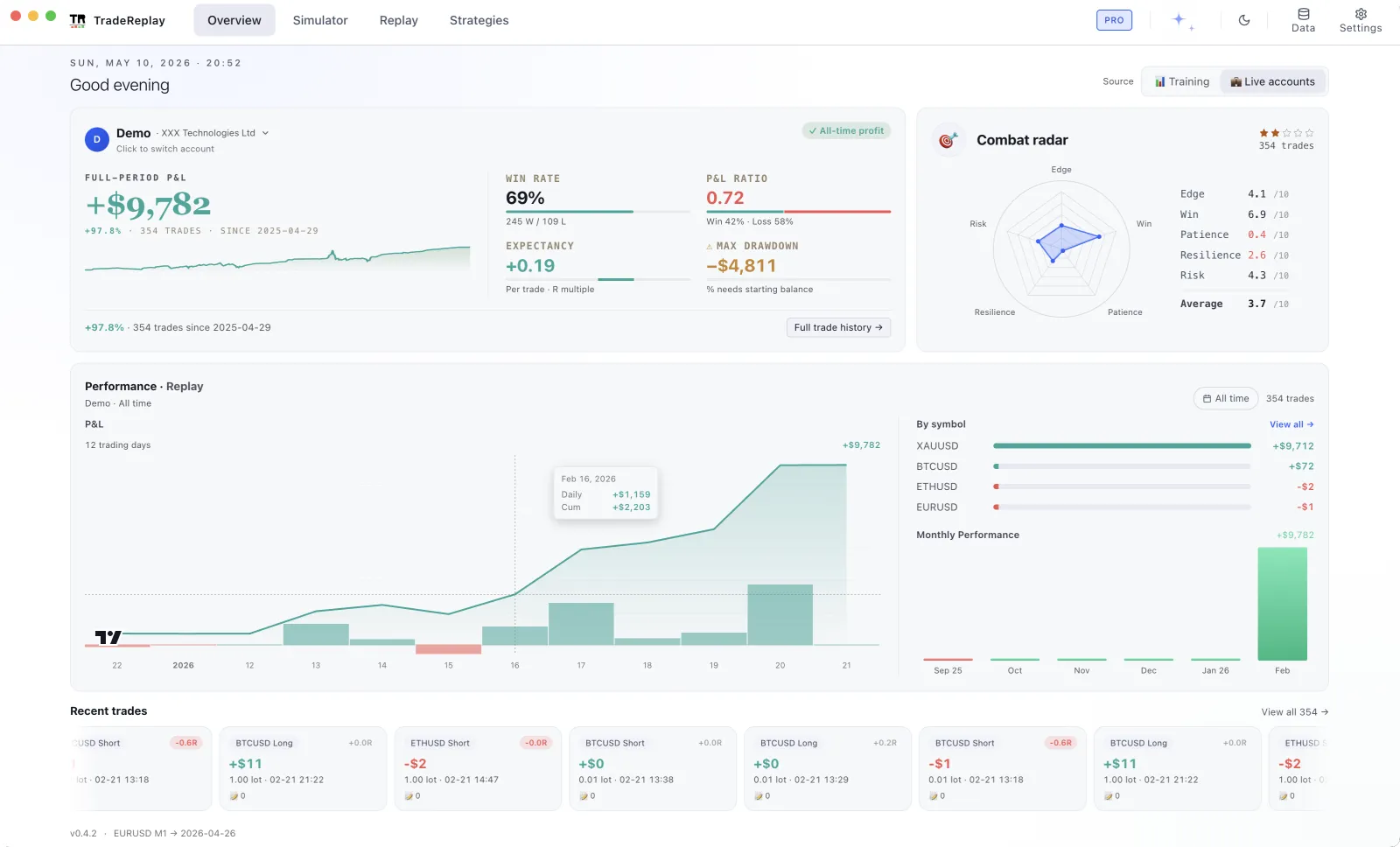
Task: Open the View all 354 trades link
Action: pos(1295,712)
